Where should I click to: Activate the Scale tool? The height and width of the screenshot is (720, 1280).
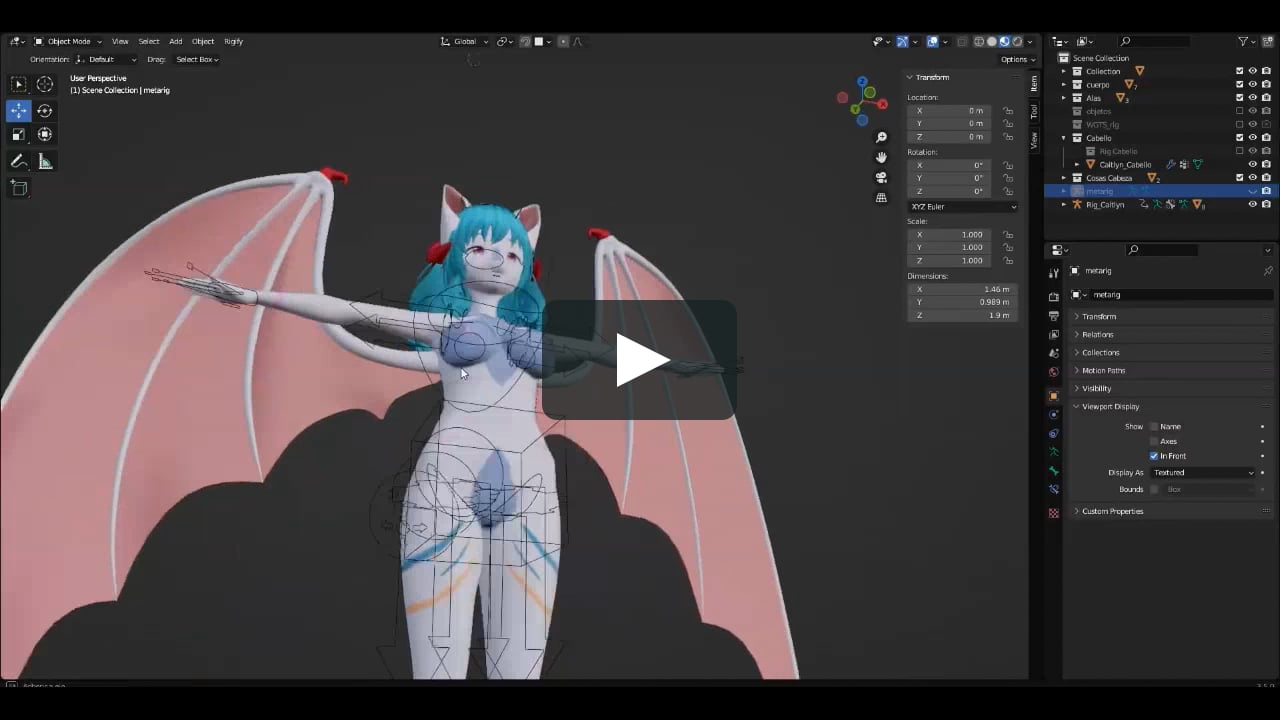pyautogui.click(x=18, y=134)
